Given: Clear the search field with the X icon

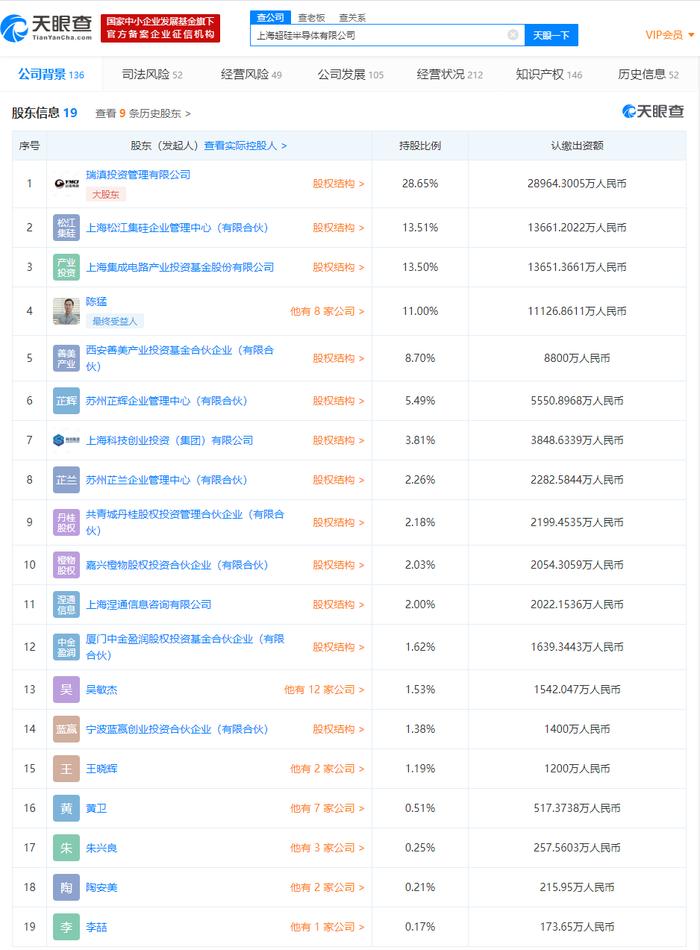Looking at the screenshot, I should coord(513,35).
